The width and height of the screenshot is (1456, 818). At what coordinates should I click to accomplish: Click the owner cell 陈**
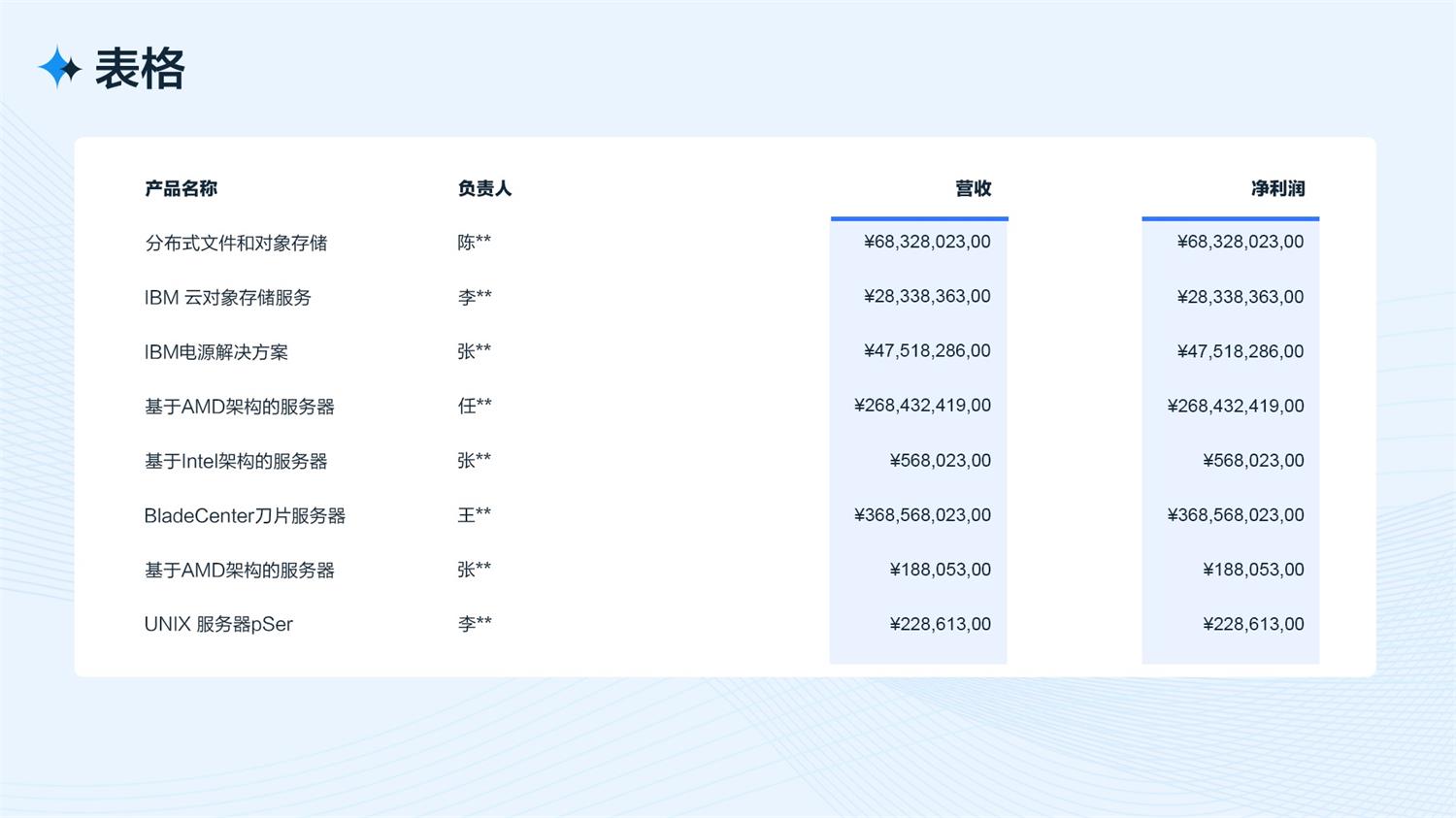[475, 242]
